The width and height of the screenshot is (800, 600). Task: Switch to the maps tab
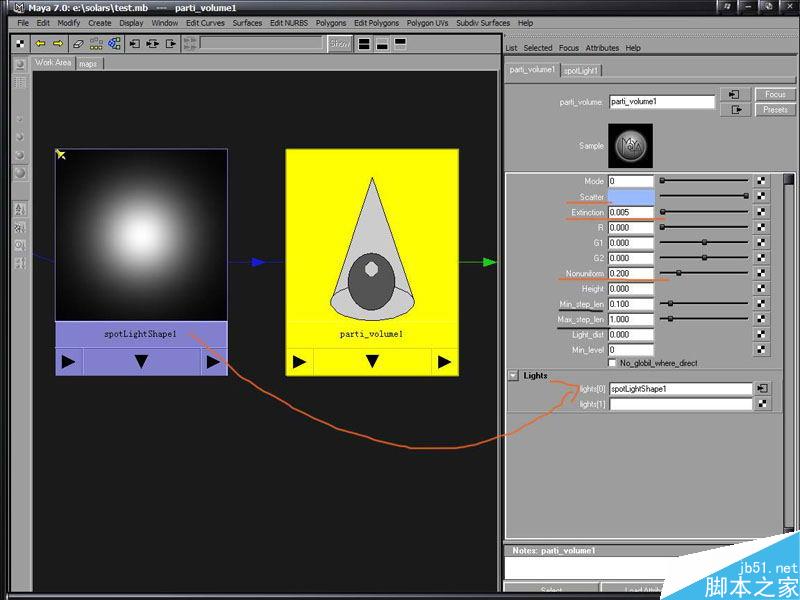point(88,64)
